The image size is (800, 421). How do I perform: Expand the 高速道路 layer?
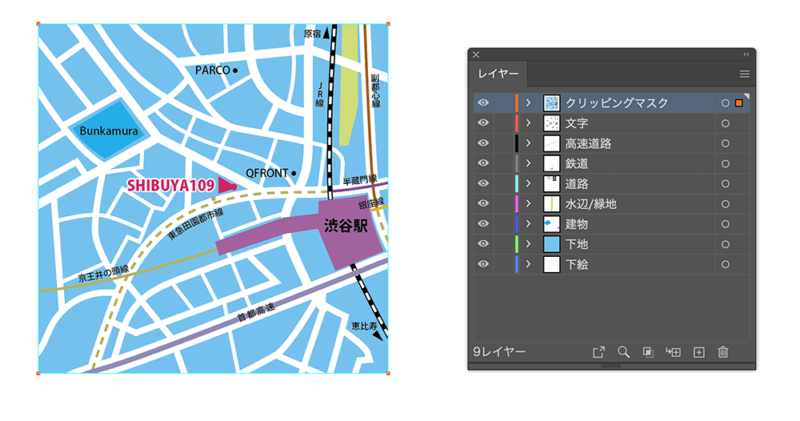click(x=529, y=143)
